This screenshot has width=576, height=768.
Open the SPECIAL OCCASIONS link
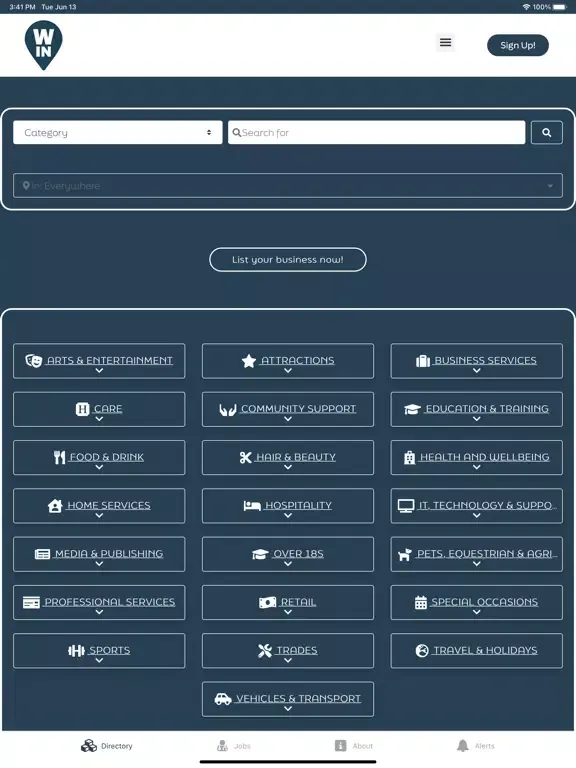484,602
